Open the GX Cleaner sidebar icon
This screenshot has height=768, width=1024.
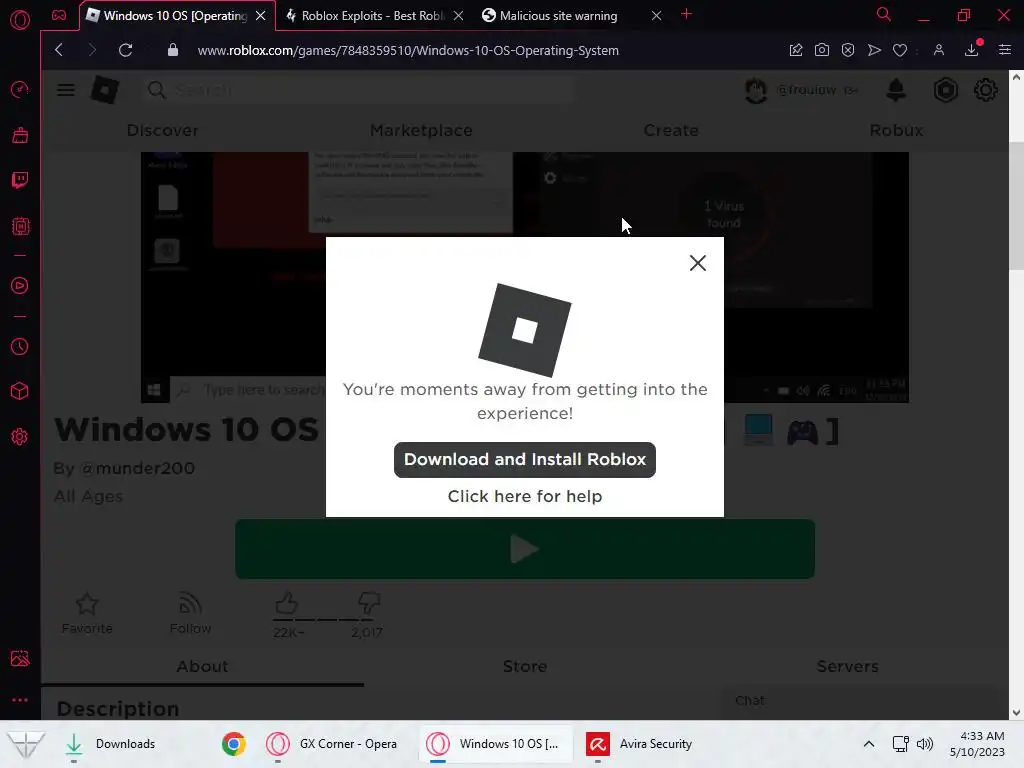[x=20, y=135]
